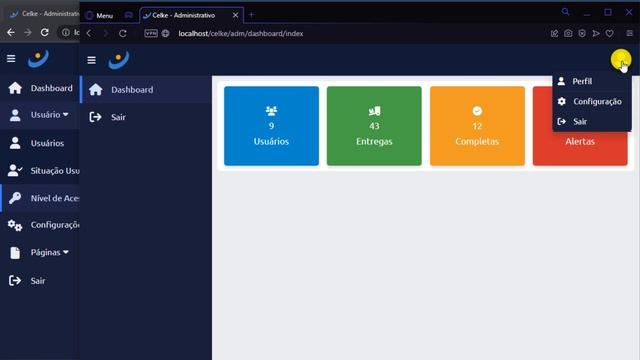Select Configuração in user dropdown
Image resolution: width=640 pixels, height=360 pixels.
[592, 101]
